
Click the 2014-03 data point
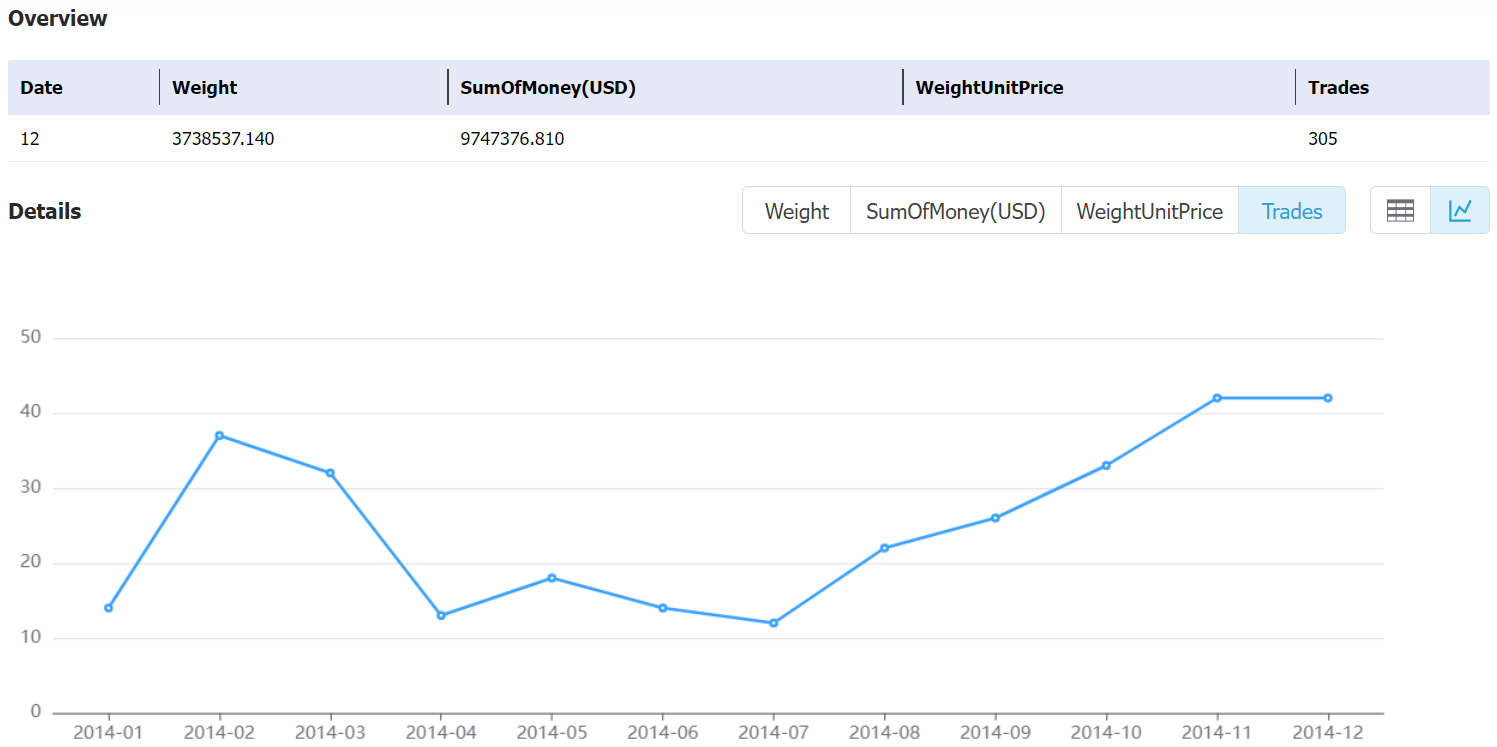pos(330,473)
